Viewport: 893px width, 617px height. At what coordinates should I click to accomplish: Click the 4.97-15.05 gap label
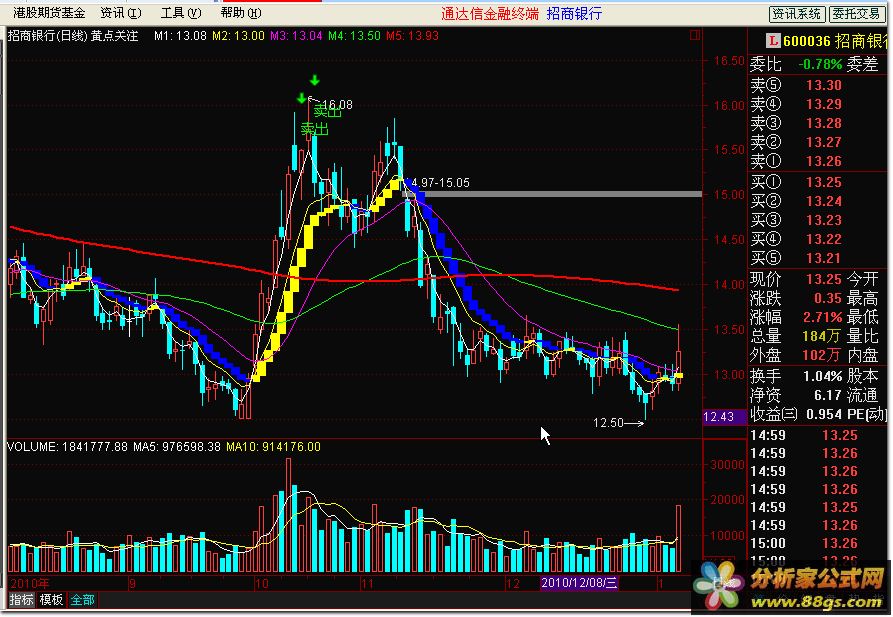(441, 183)
